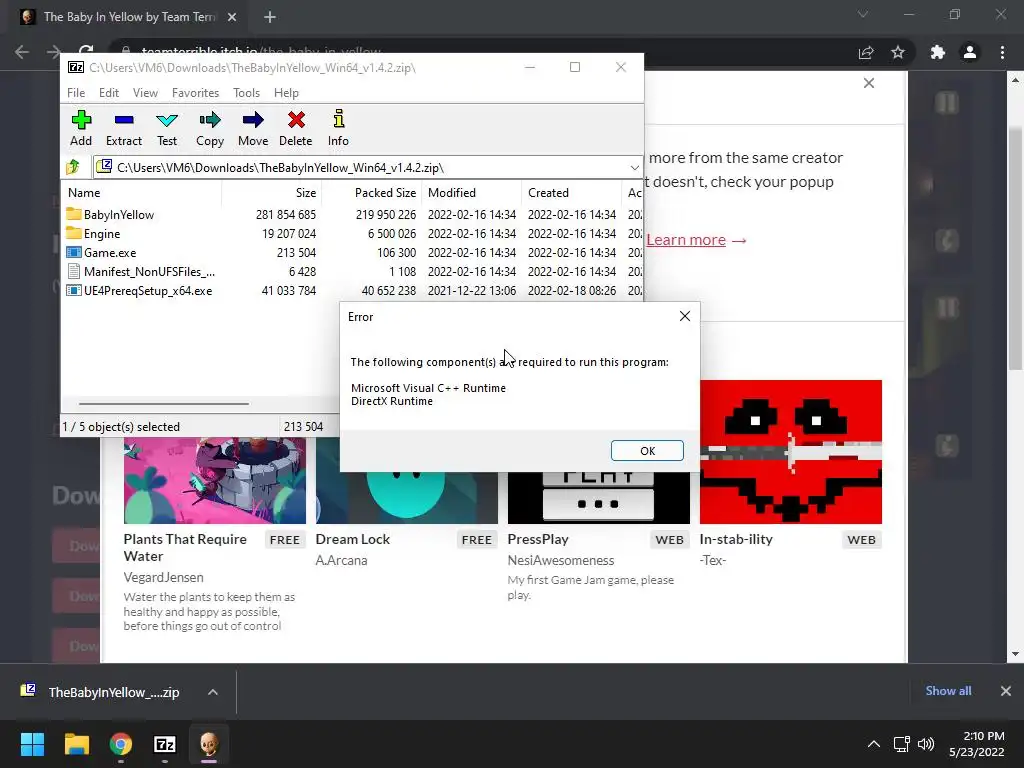Select the BabyInYellow folder

point(119,215)
